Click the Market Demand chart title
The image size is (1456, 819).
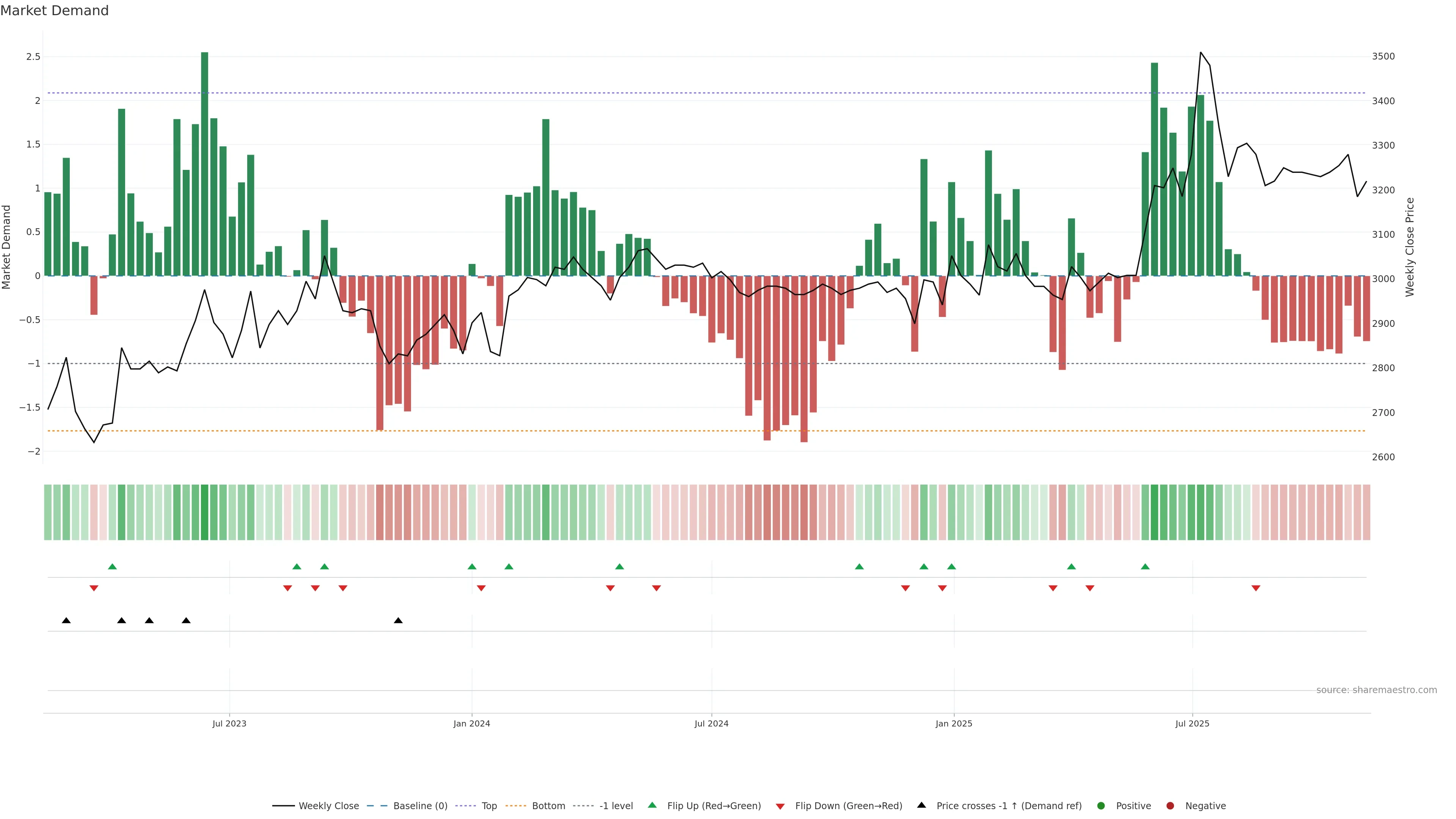pyautogui.click(x=54, y=11)
